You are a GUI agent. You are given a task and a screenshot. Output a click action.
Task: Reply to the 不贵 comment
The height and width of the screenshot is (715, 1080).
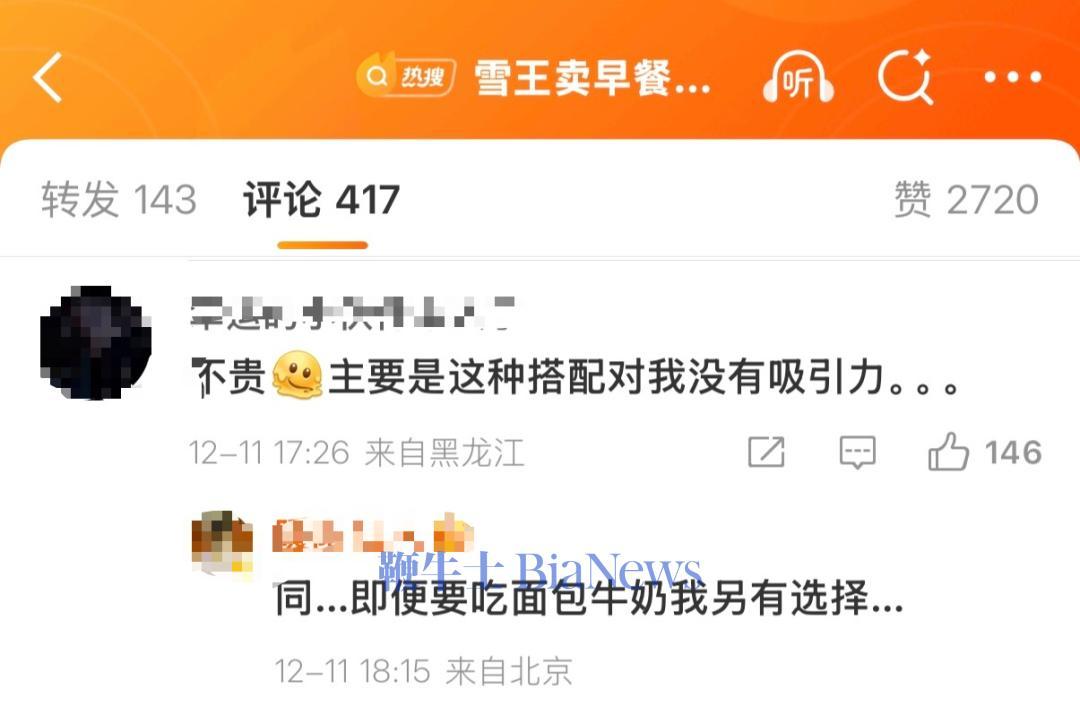(x=858, y=452)
